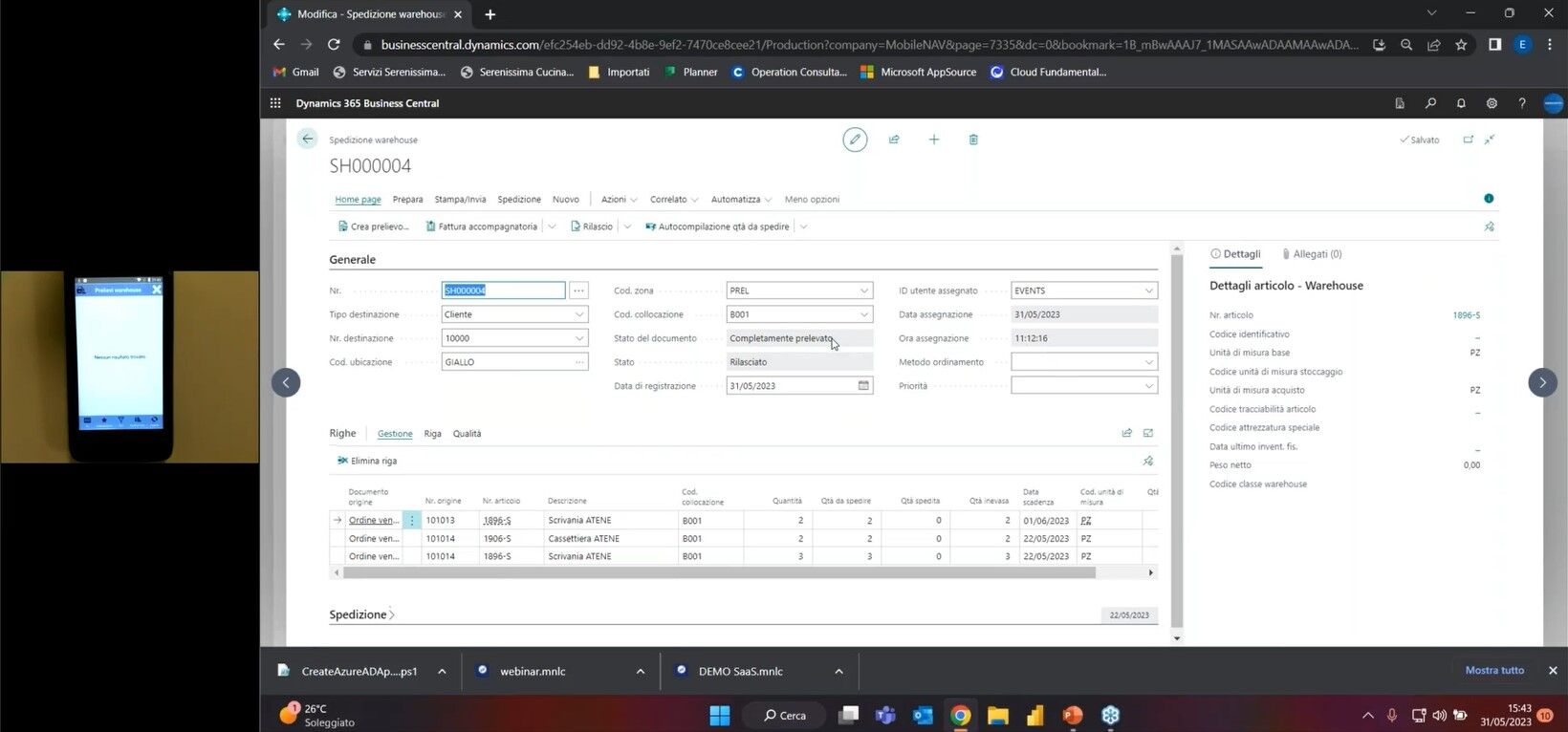Image resolution: width=1568 pixels, height=732 pixels.
Task: Click the Nr. field containing SH000004
Action: click(503, 291)
